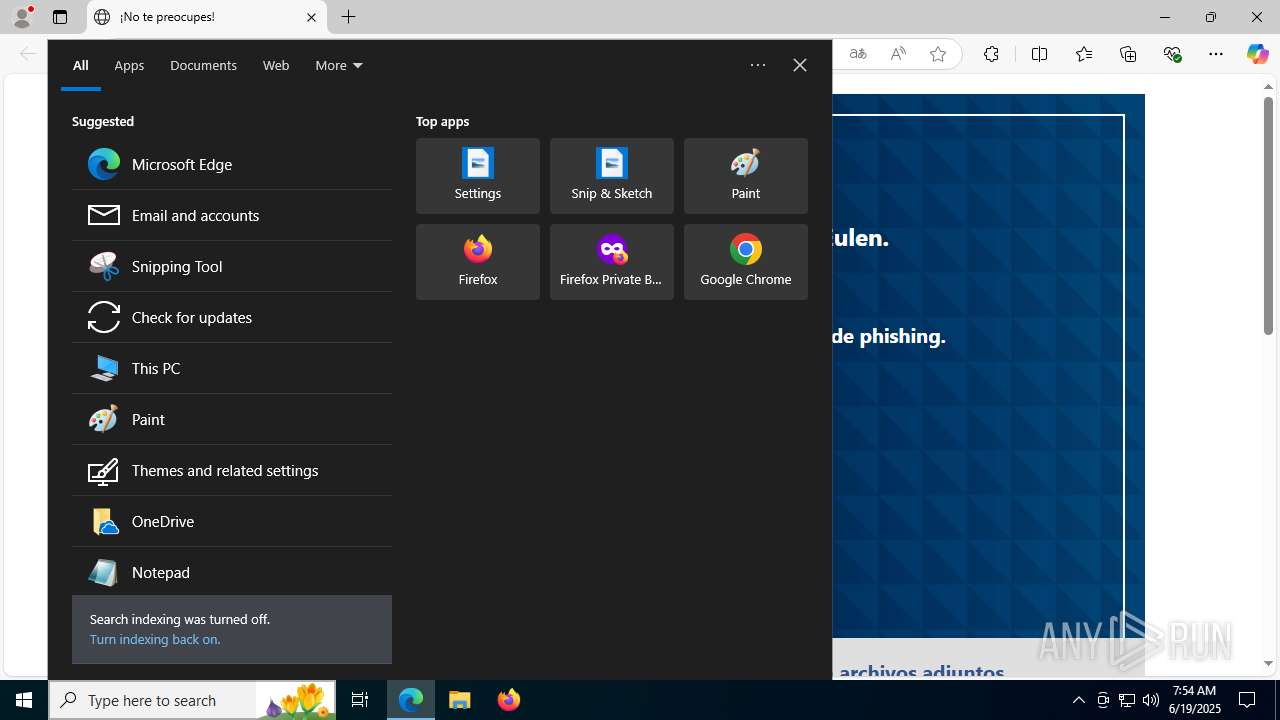Image resolution: width=1280 pixels, height=720 pixels.
Task: Open Task View on the taskbar
Action: click(360, 700)
